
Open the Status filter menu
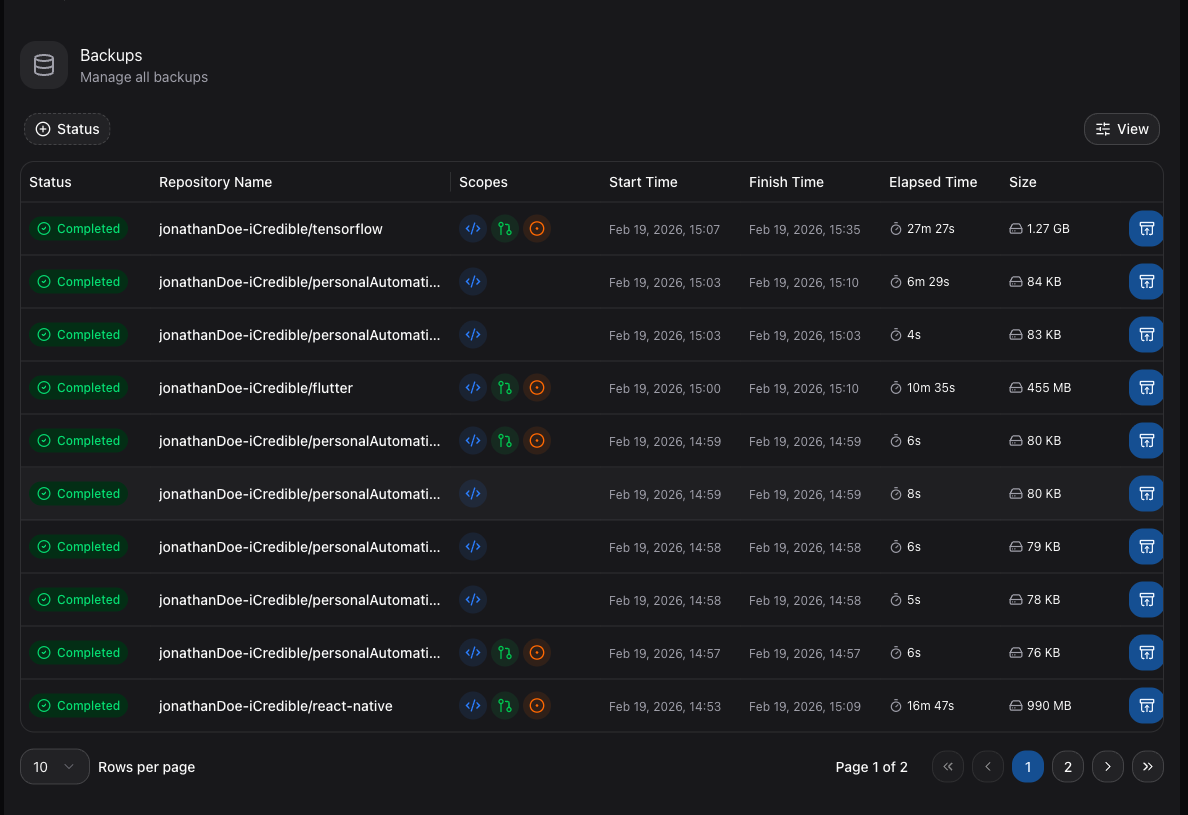click(x=67, y=128)
